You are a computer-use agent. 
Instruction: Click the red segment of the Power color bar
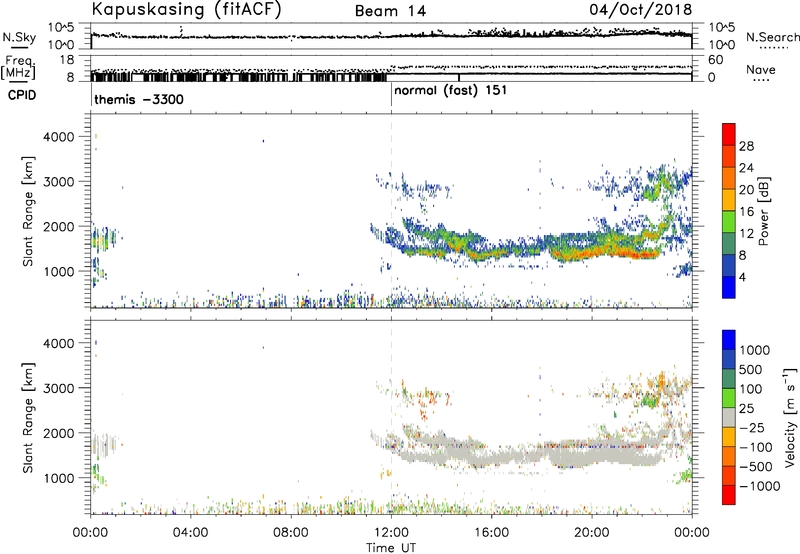tap(729, 134)
